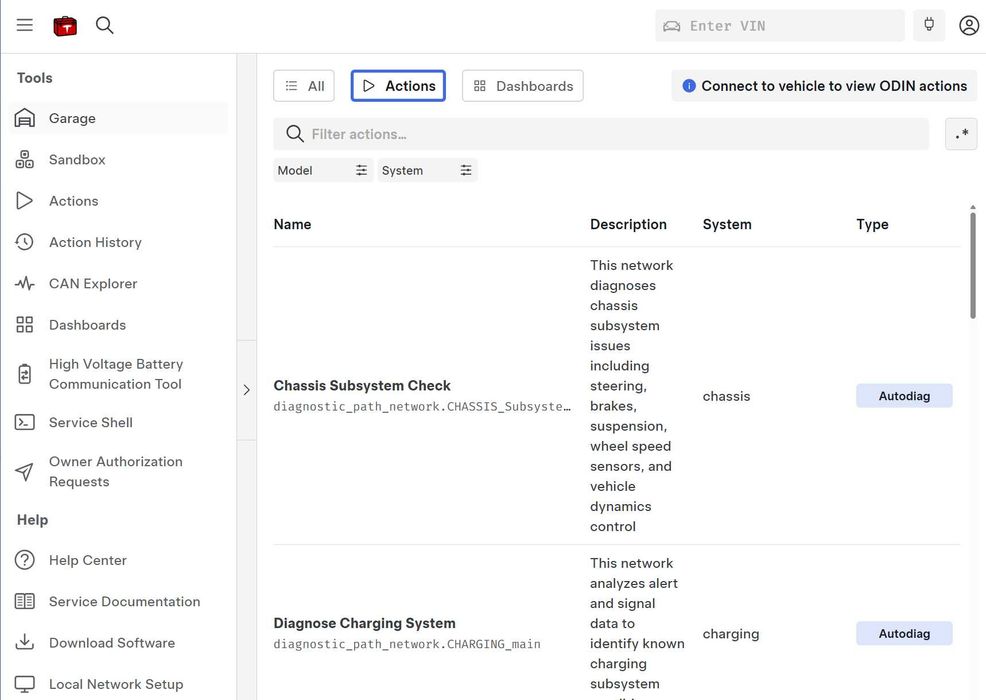The height and width of the screenshot is (700, 986).
Task: Click the Autodiag badge for charging row
Action: pos(904,633)
